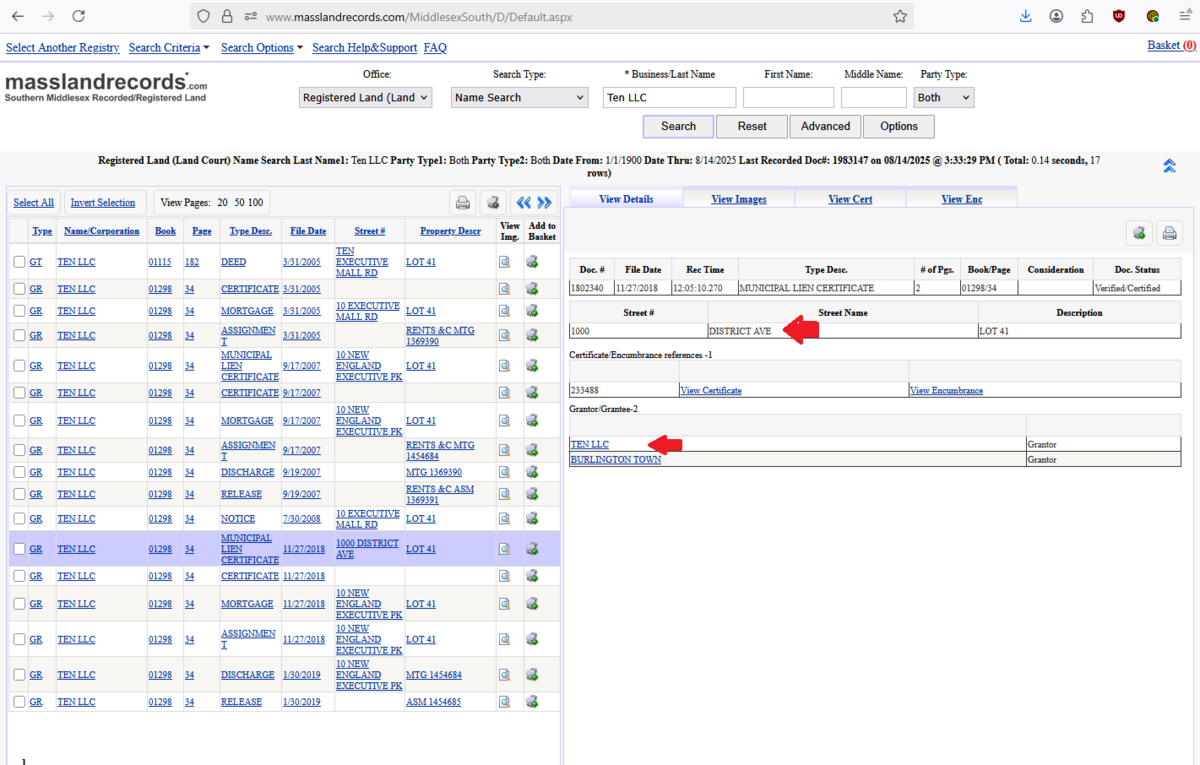Add the RELEASE 1/30/2019 row to basket
The height and width of the screenshot is (765, 1200).
point(532,702)
